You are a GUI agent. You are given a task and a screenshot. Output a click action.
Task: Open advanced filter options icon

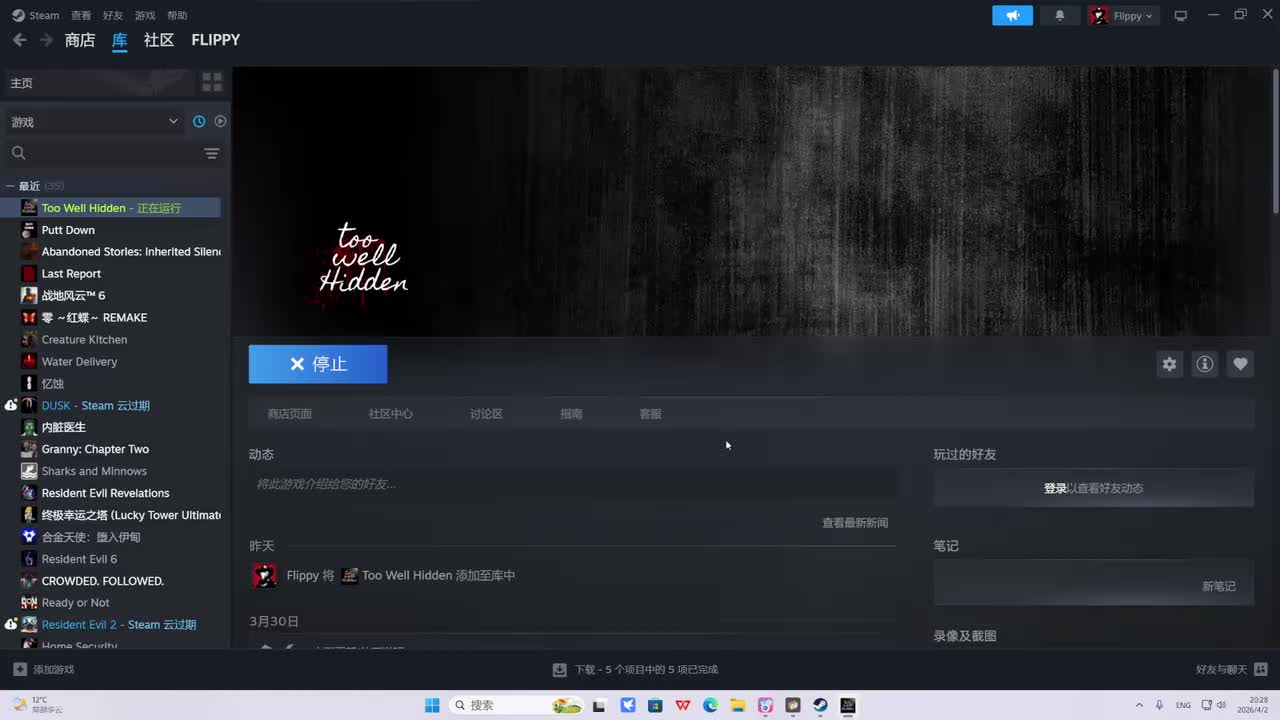coord(211,153)
